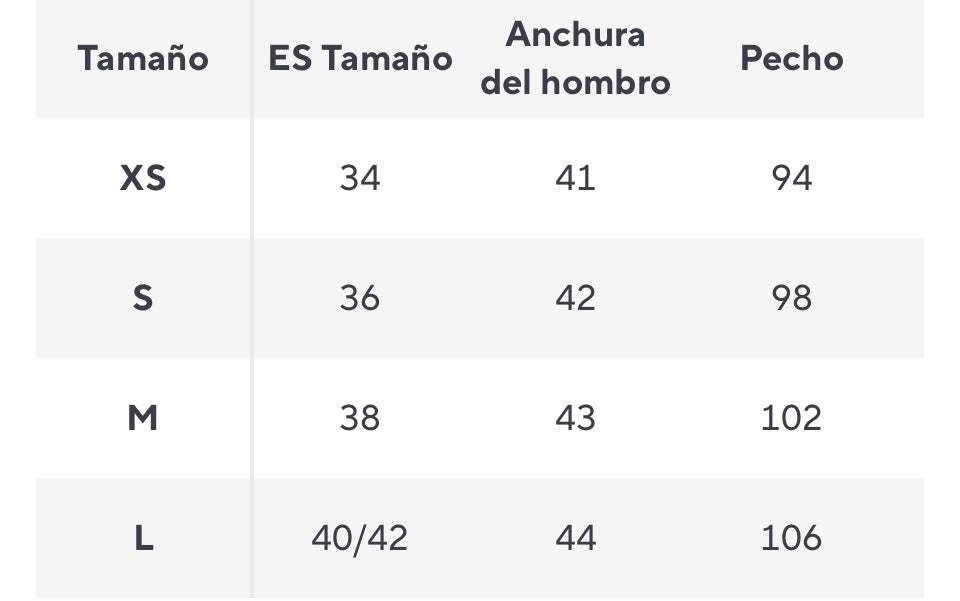
Task: Click ES size value 34
Action: 360,178
